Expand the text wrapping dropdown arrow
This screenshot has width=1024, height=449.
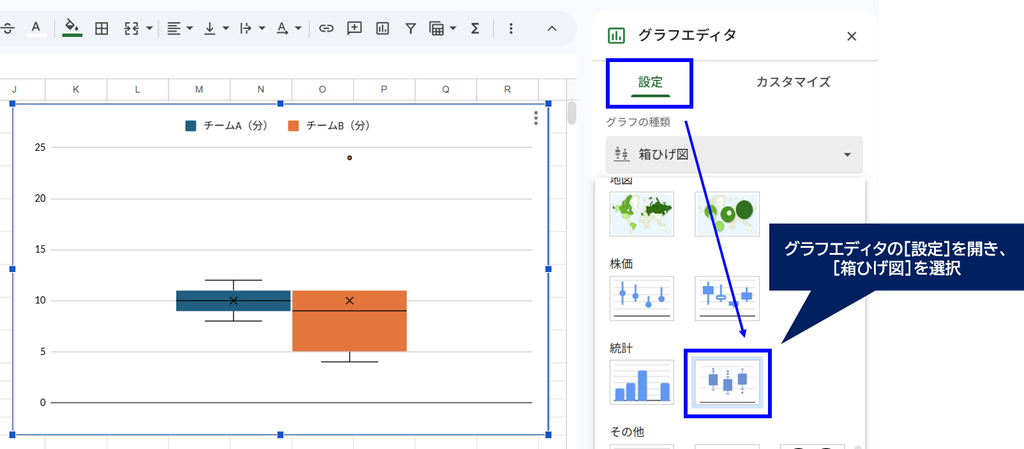point(262,28)
